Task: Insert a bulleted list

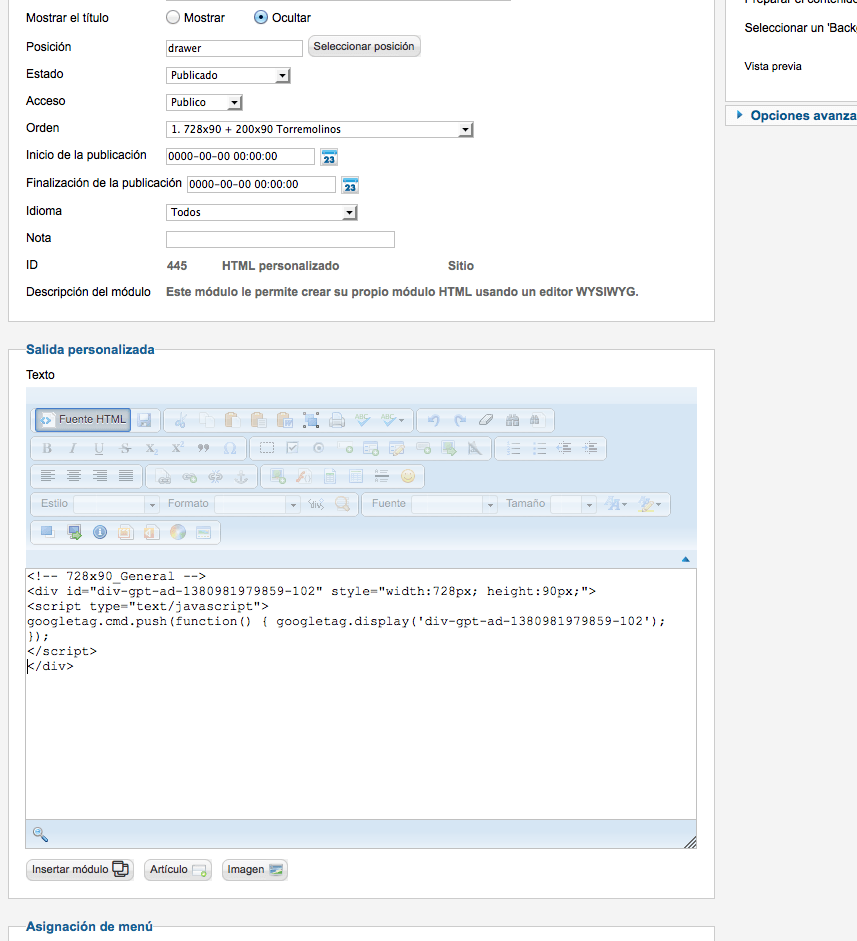Action: (x=540, y=448)
